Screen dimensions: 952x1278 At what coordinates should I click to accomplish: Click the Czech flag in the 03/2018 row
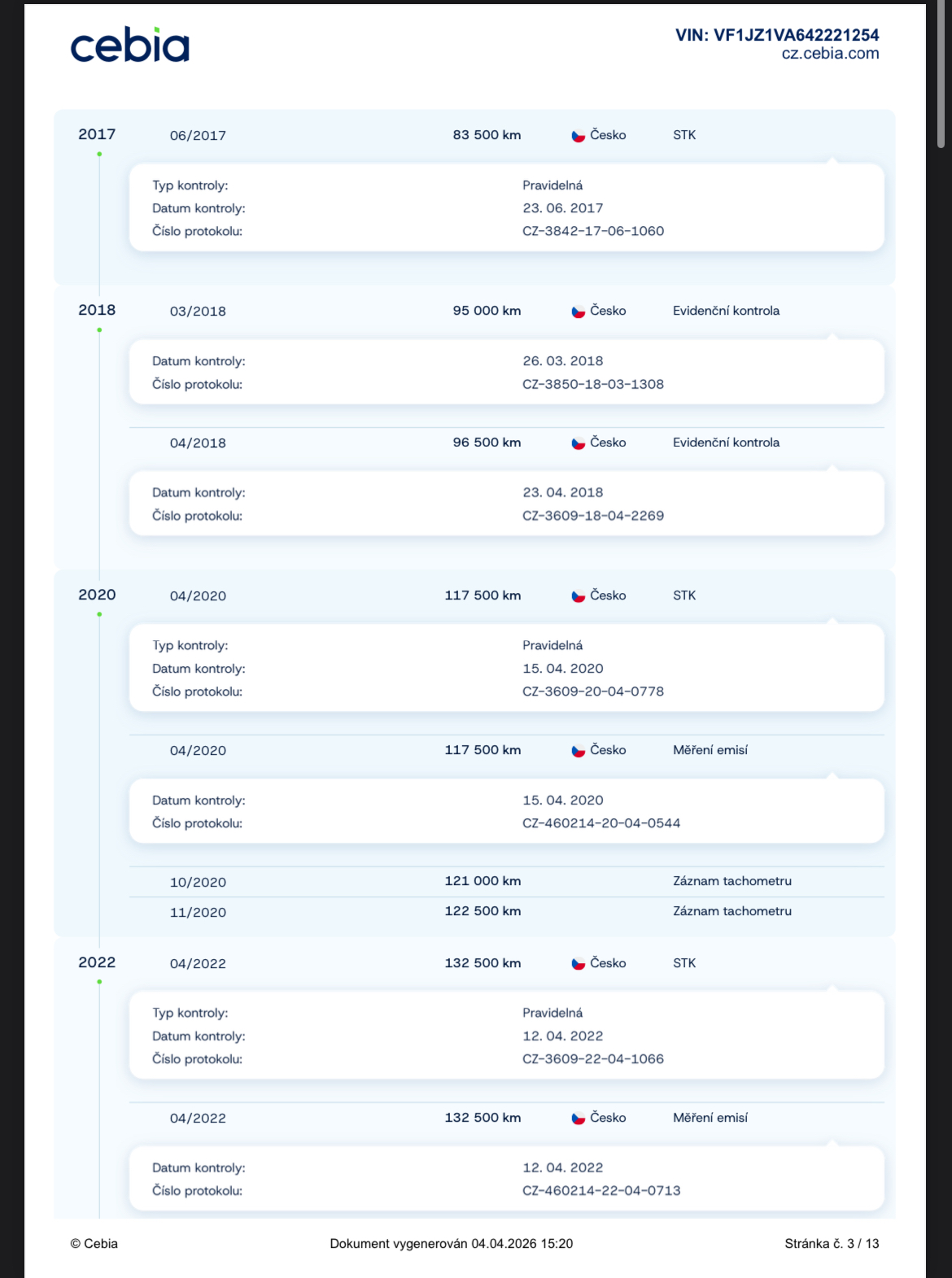579,312
